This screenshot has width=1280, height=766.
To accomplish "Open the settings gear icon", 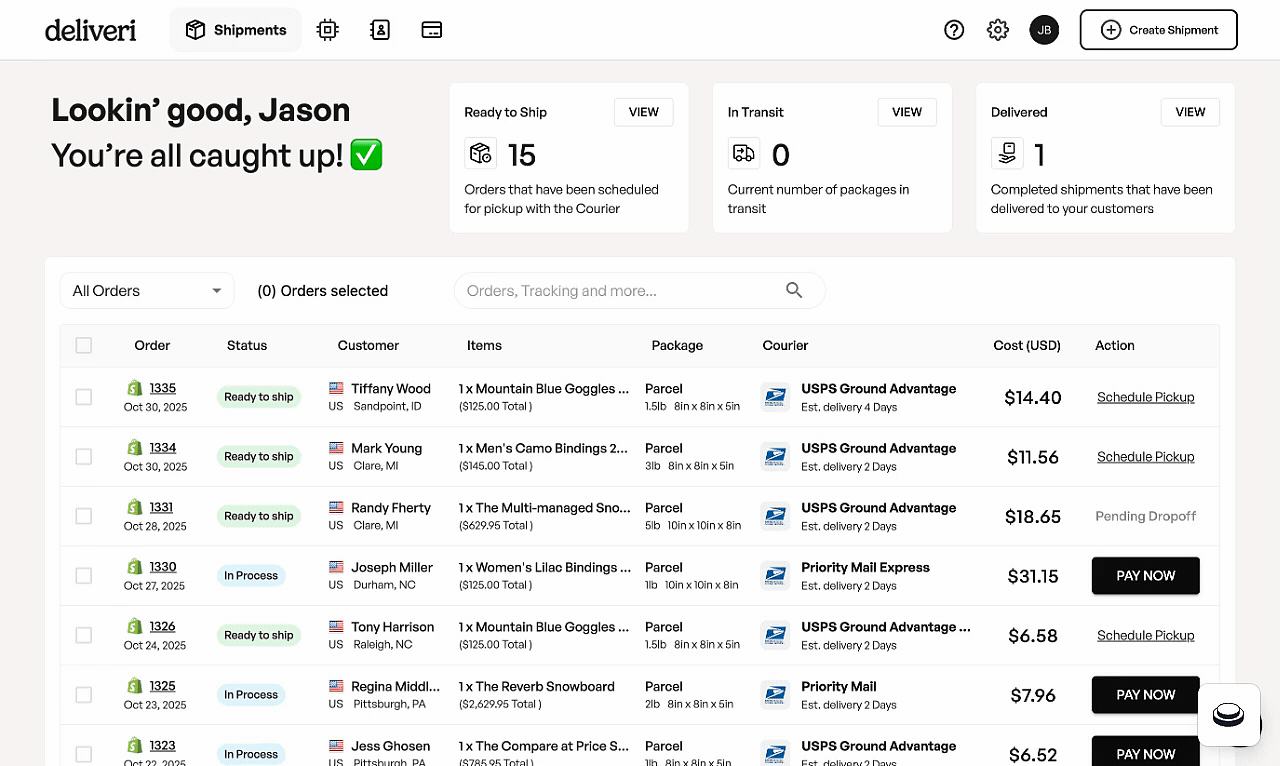I will pyautogui.click(x=998, y=30).
